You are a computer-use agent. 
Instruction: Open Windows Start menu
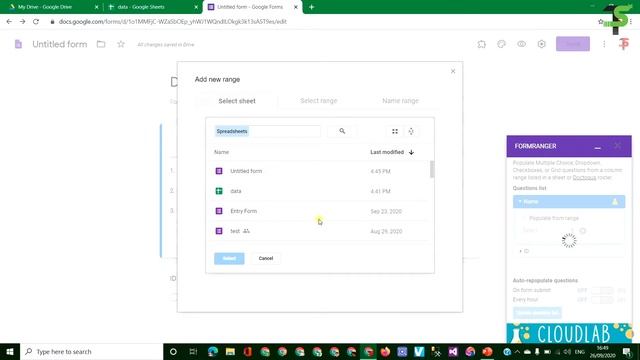coord(10,351)
